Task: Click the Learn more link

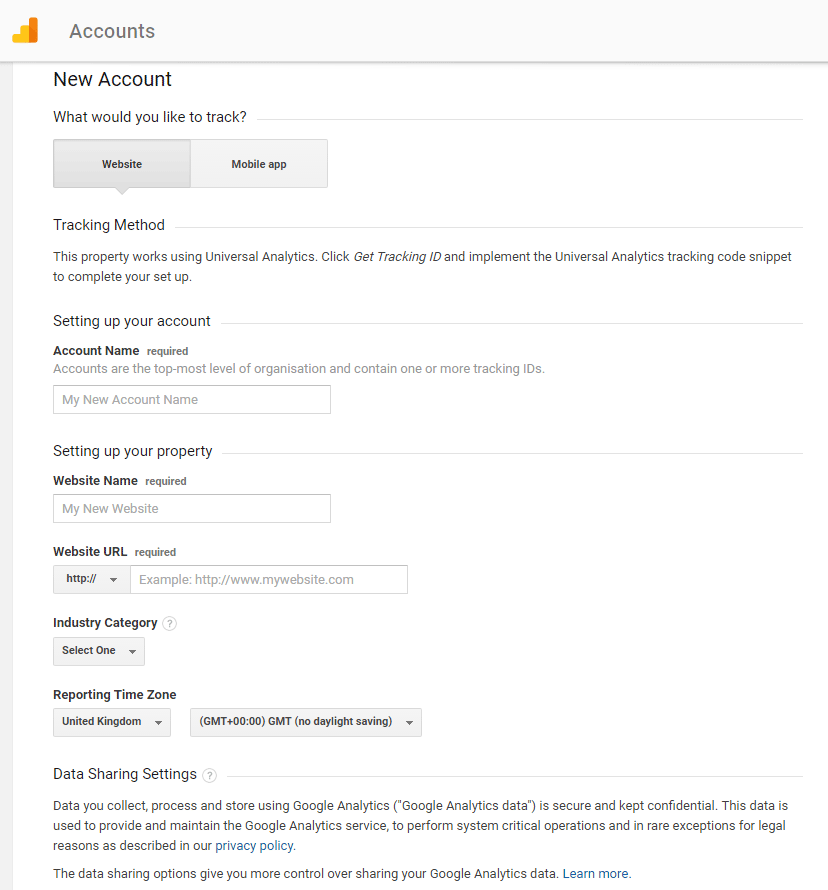Action: point(596,874)
